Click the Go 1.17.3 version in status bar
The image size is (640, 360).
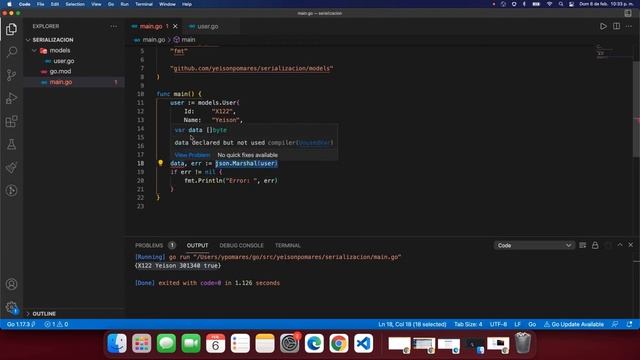point(21,324)
